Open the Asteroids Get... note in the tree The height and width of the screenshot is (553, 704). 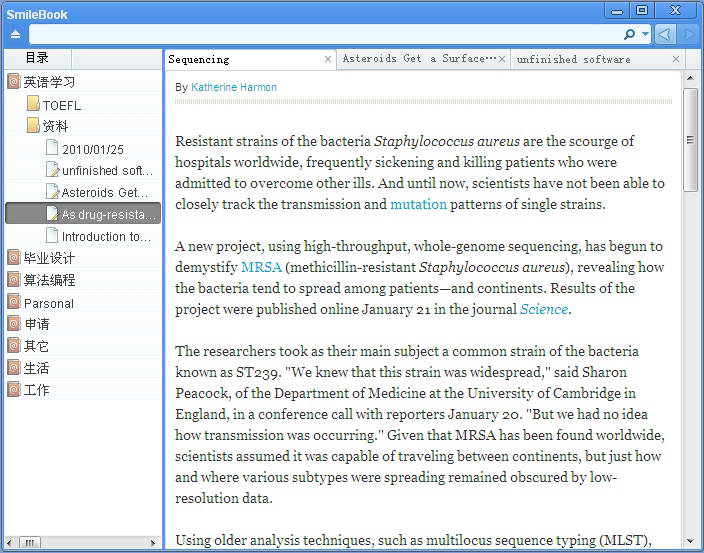click(x=105, y=193)
